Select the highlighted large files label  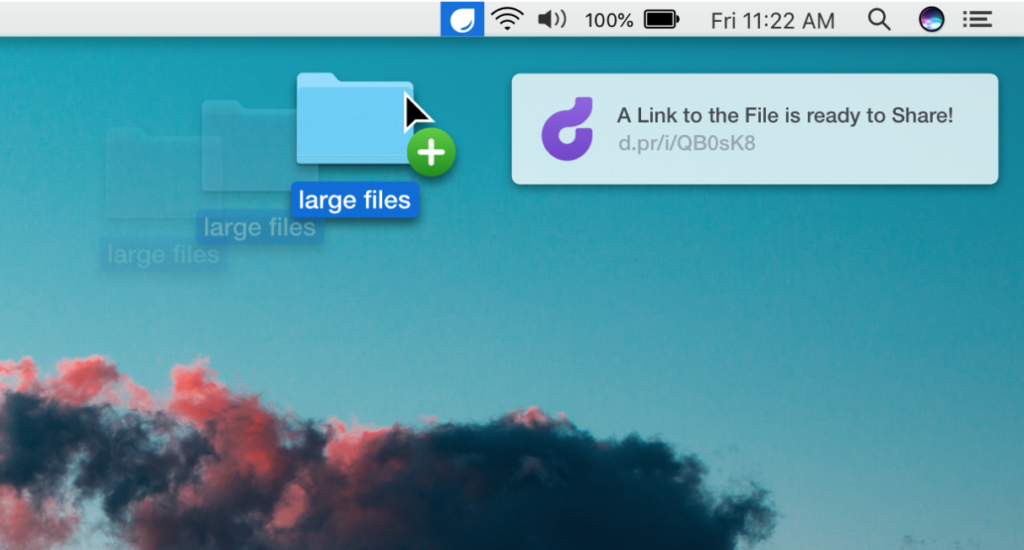[355, 200]
